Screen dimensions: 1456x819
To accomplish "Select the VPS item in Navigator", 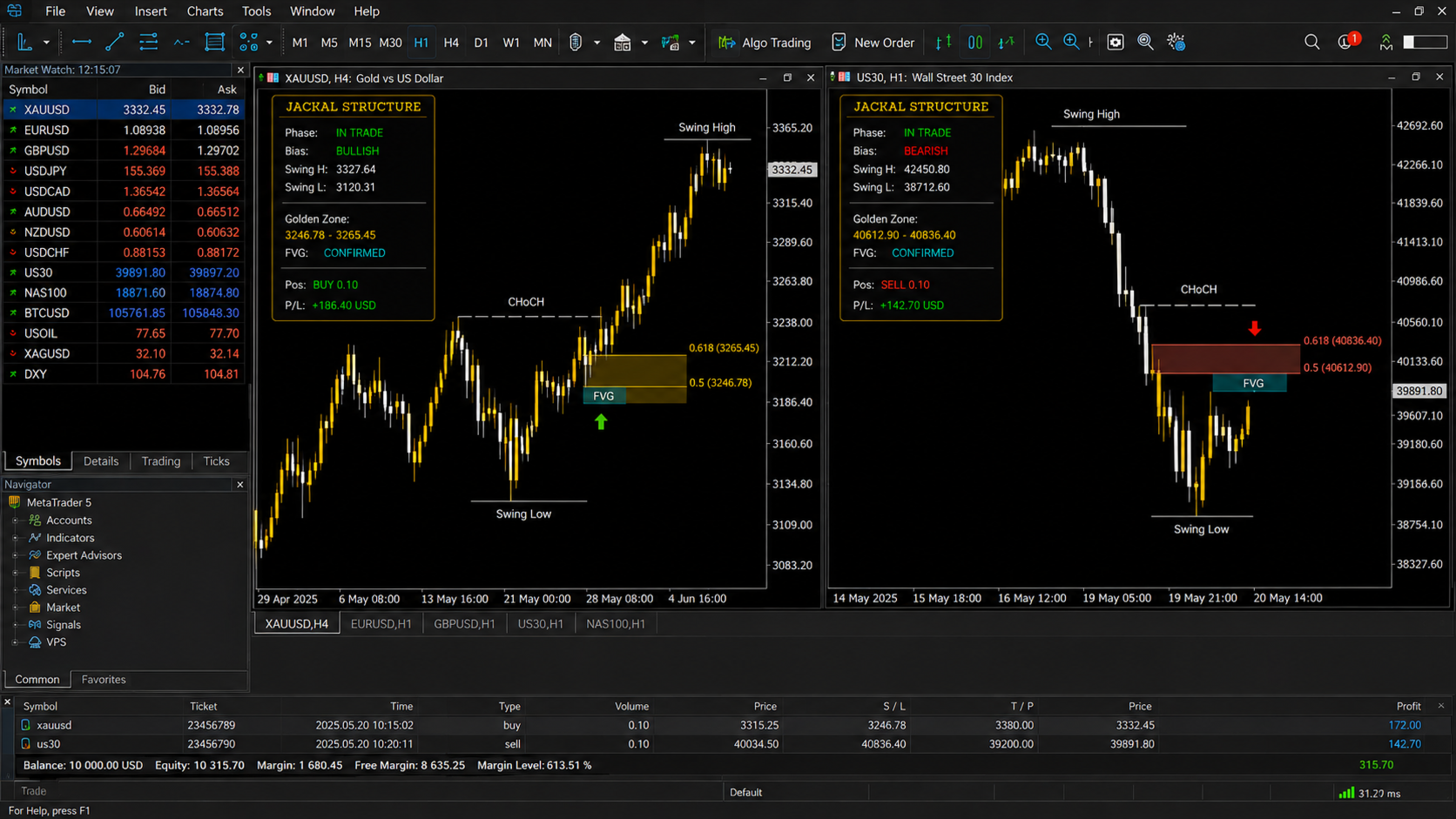I will click(x=56, y=642).
